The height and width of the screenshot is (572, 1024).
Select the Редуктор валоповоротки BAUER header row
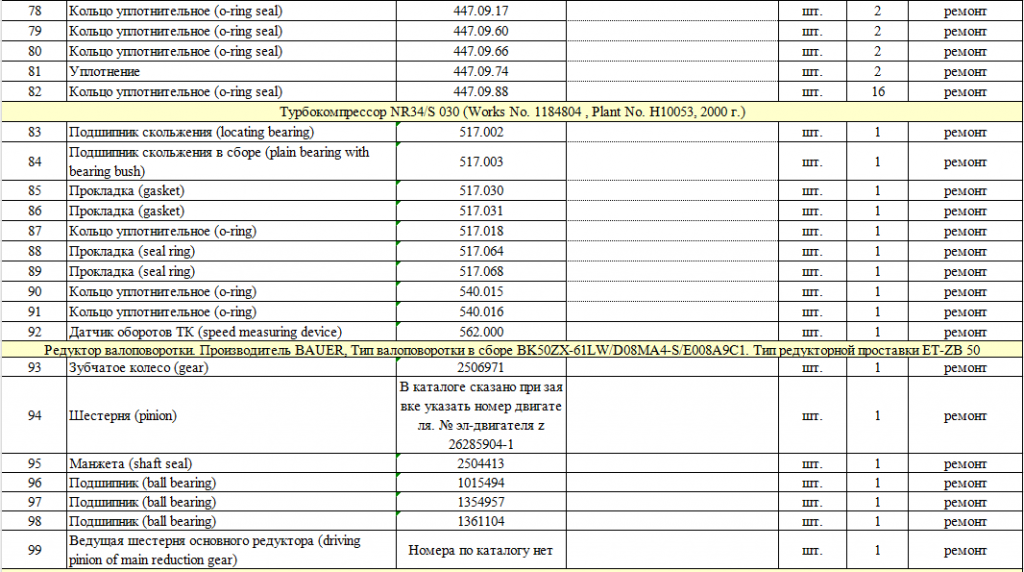[x=512, y=349]
